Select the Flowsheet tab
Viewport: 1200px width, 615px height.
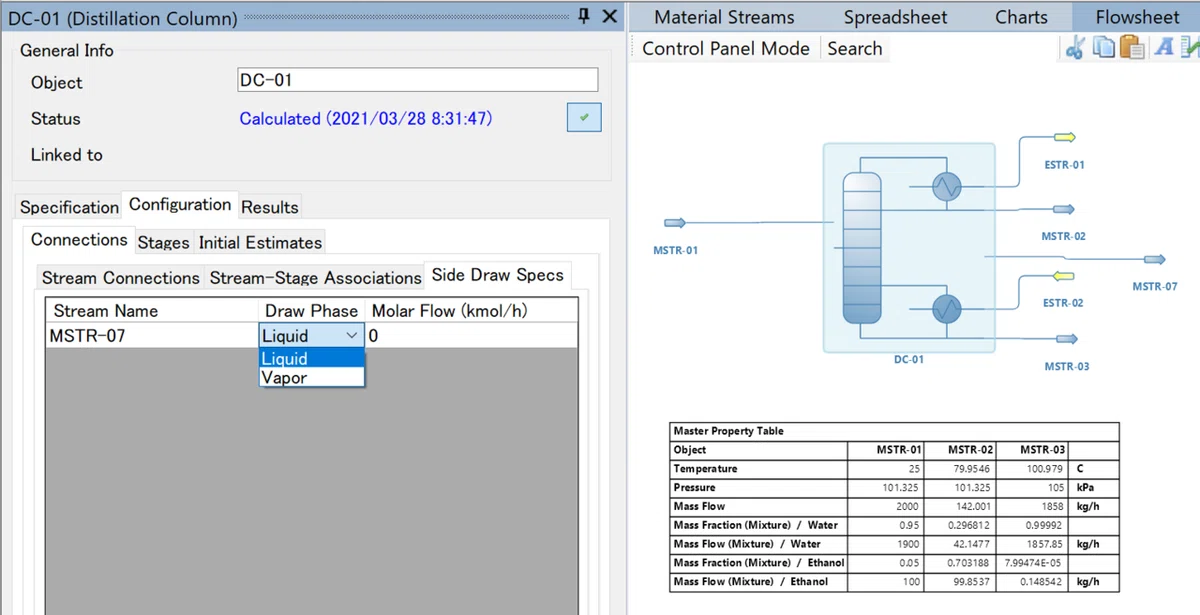click(1137, 17)
